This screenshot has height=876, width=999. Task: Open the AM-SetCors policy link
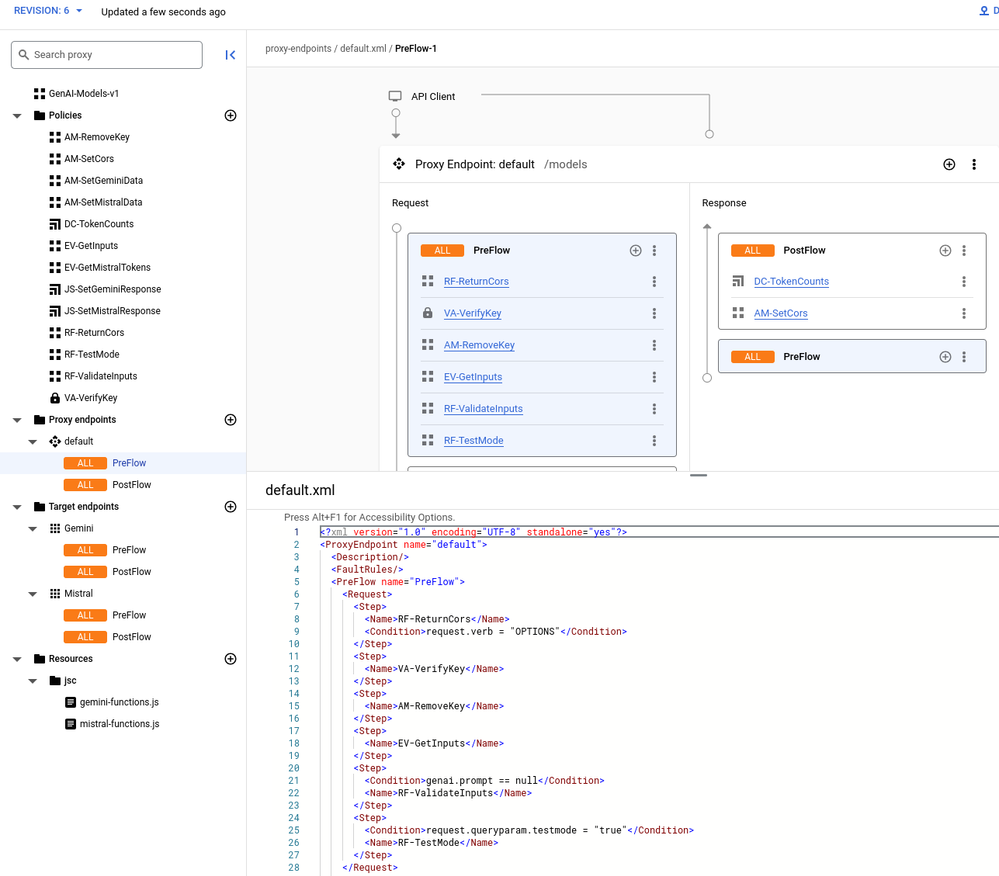pos(780,313)
